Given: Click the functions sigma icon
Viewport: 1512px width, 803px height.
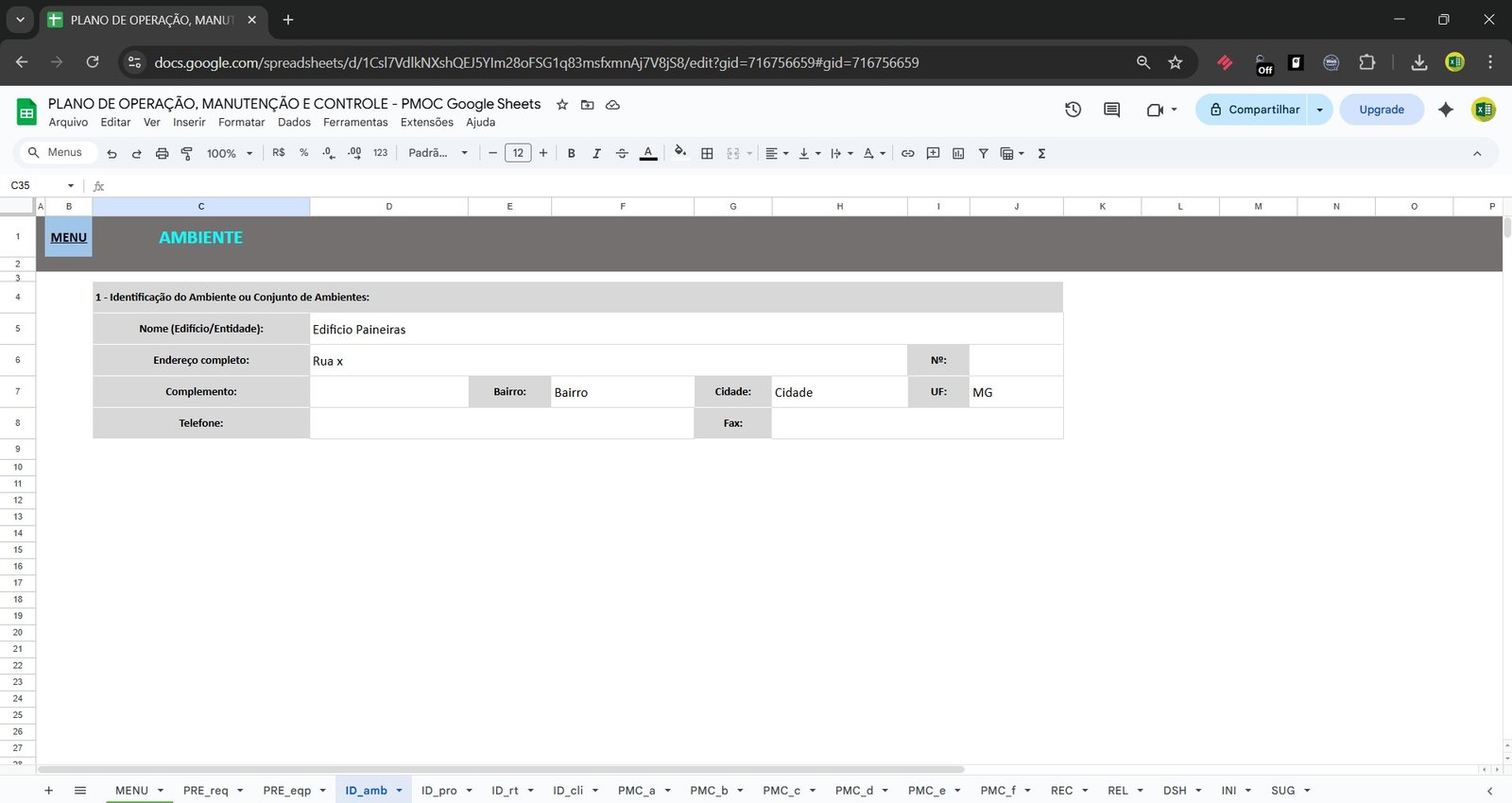Looking at the screenshot, I should coord(1041,153).
